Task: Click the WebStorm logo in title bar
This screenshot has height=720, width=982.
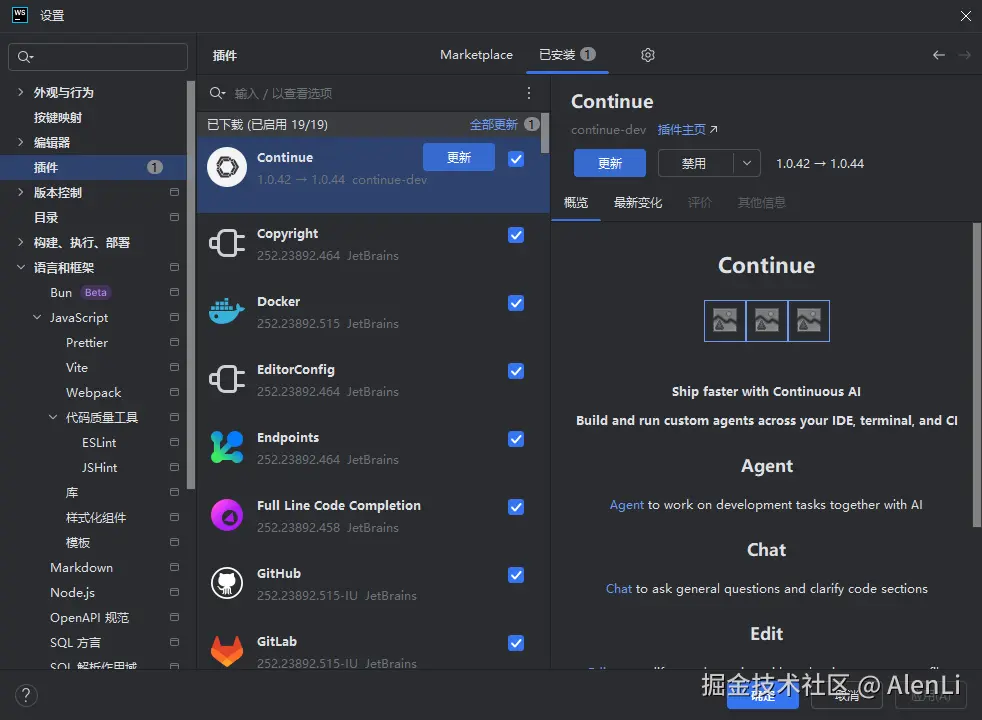Action: (20, 15)
